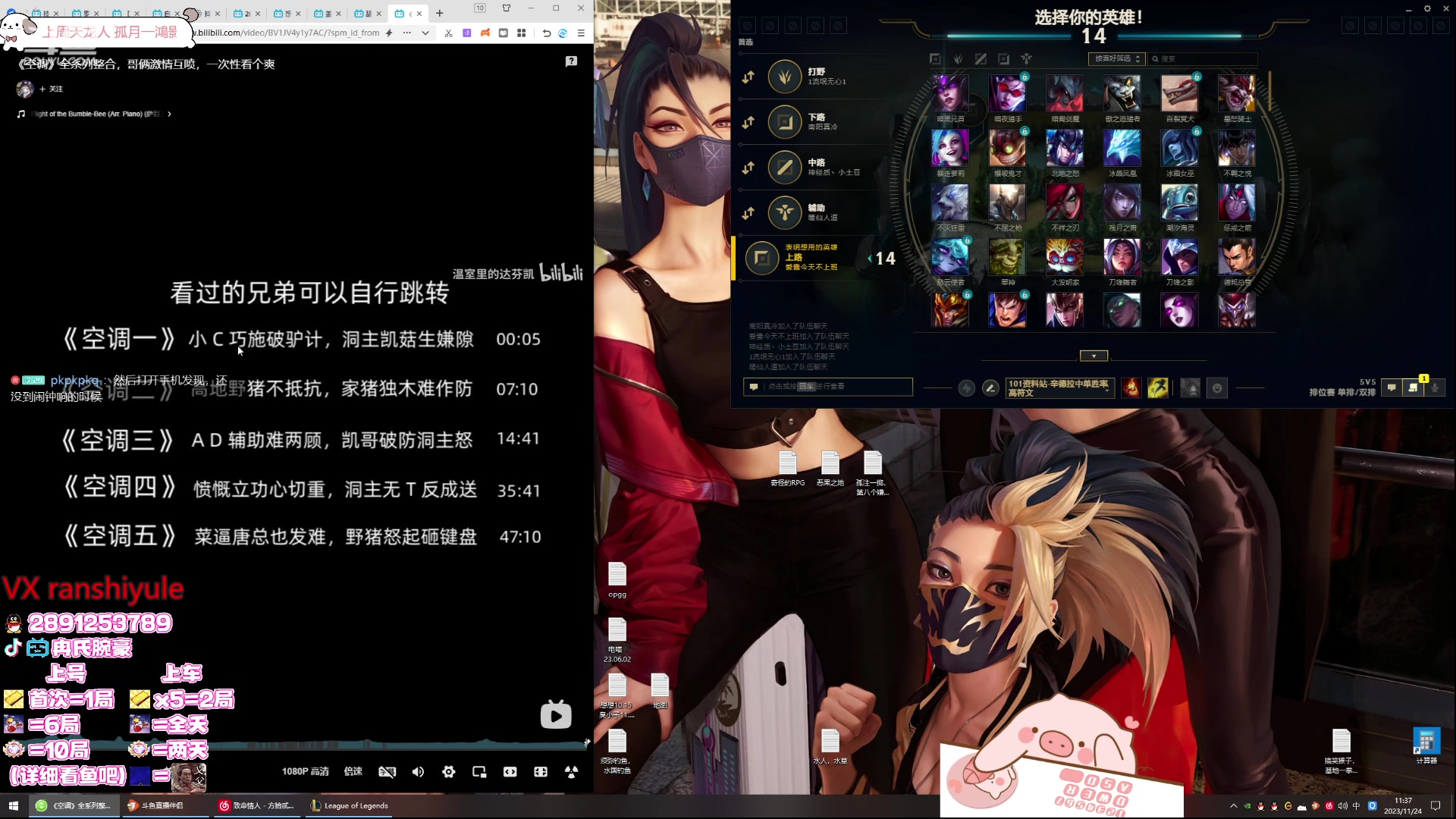Screen dimensions: 1456x819
Task: Click the team chat input field
Action: [828, 387]
